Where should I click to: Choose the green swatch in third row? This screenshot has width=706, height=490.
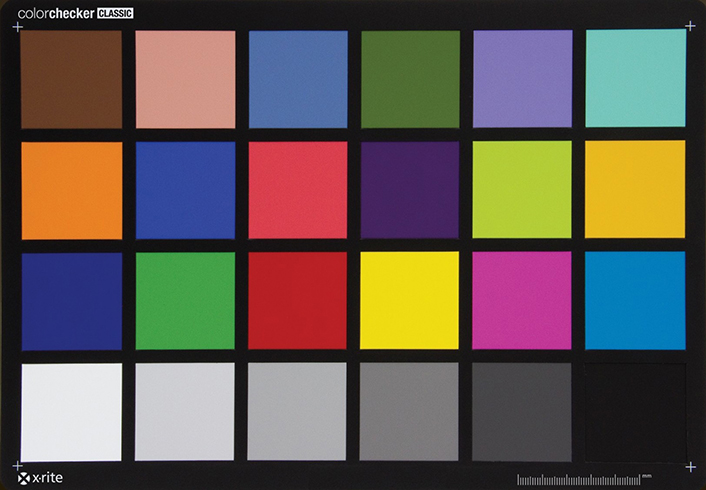(185, 300)
